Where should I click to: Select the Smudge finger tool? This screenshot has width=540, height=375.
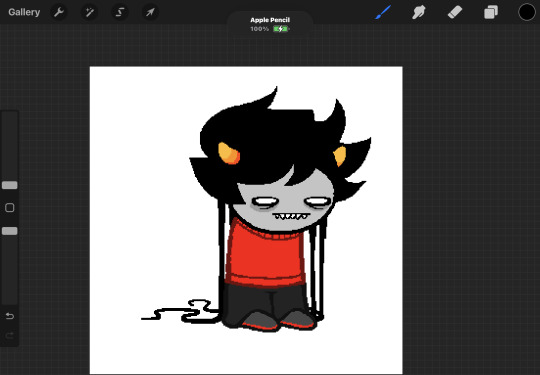[x=418, y=12]
